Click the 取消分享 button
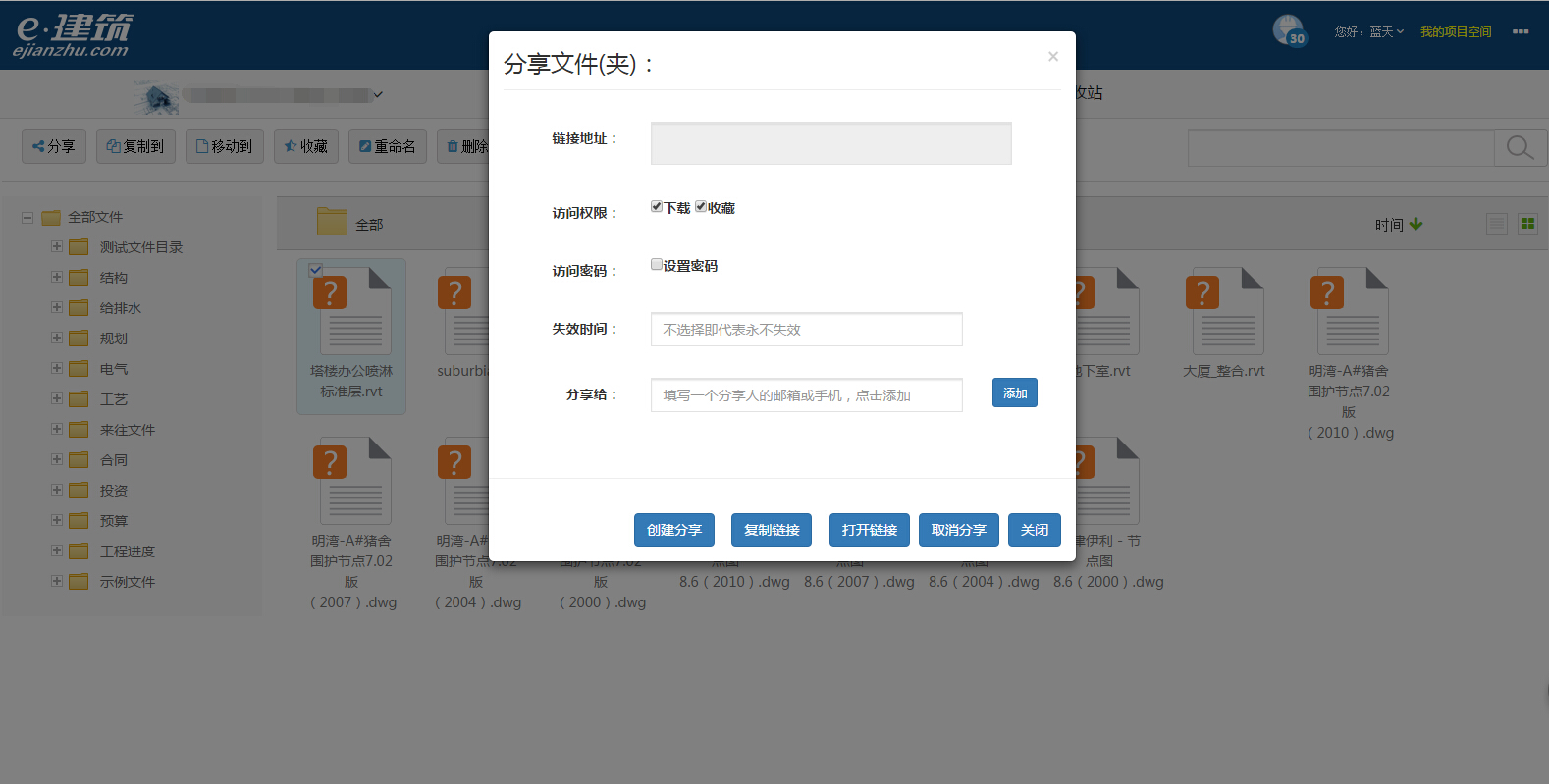This screenshot has height=784, width=1549. (x=959, y=530)
